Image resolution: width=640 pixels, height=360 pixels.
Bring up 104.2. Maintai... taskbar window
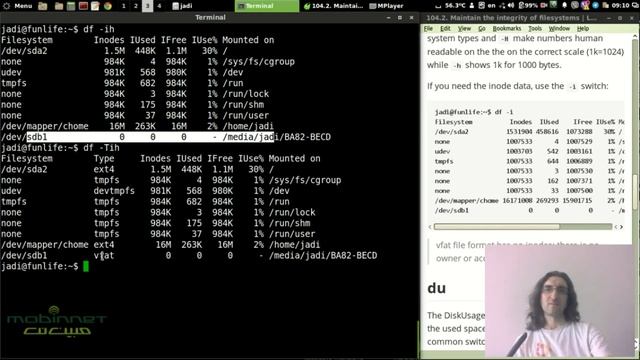pyautogui.click(x=333, y=6)
